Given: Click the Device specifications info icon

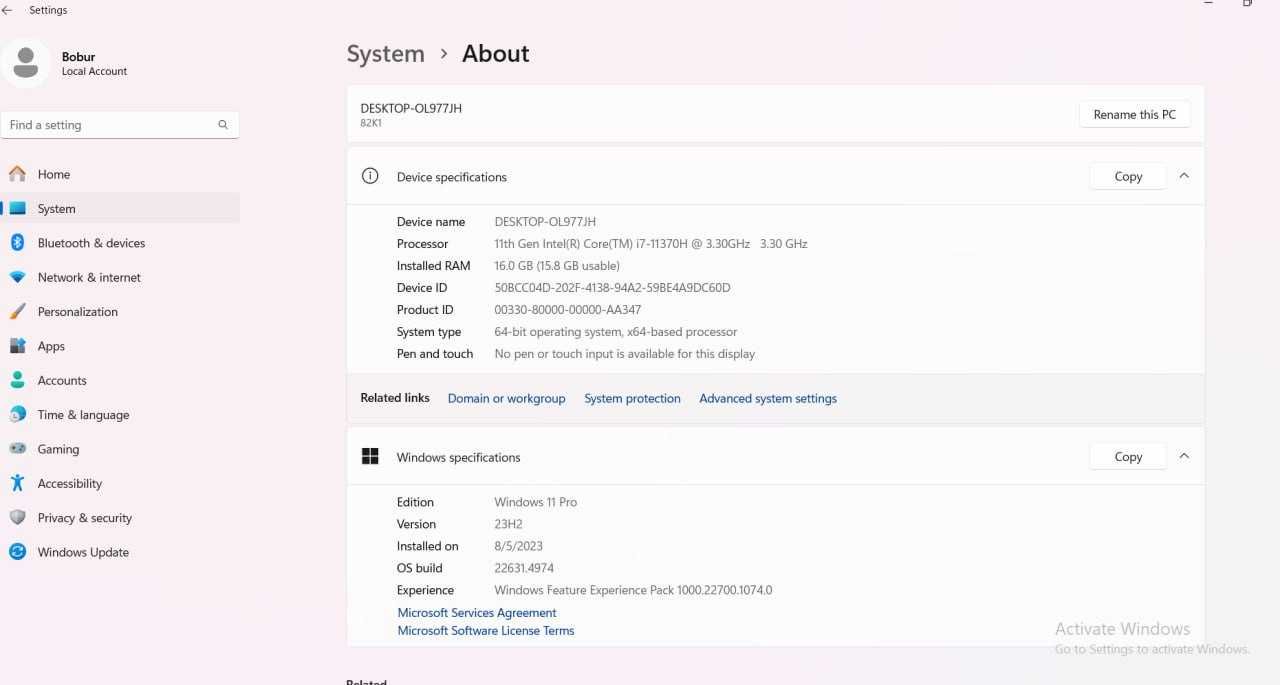Looking at the screenshot, I should pyautogui.click(x=370, y=176).
